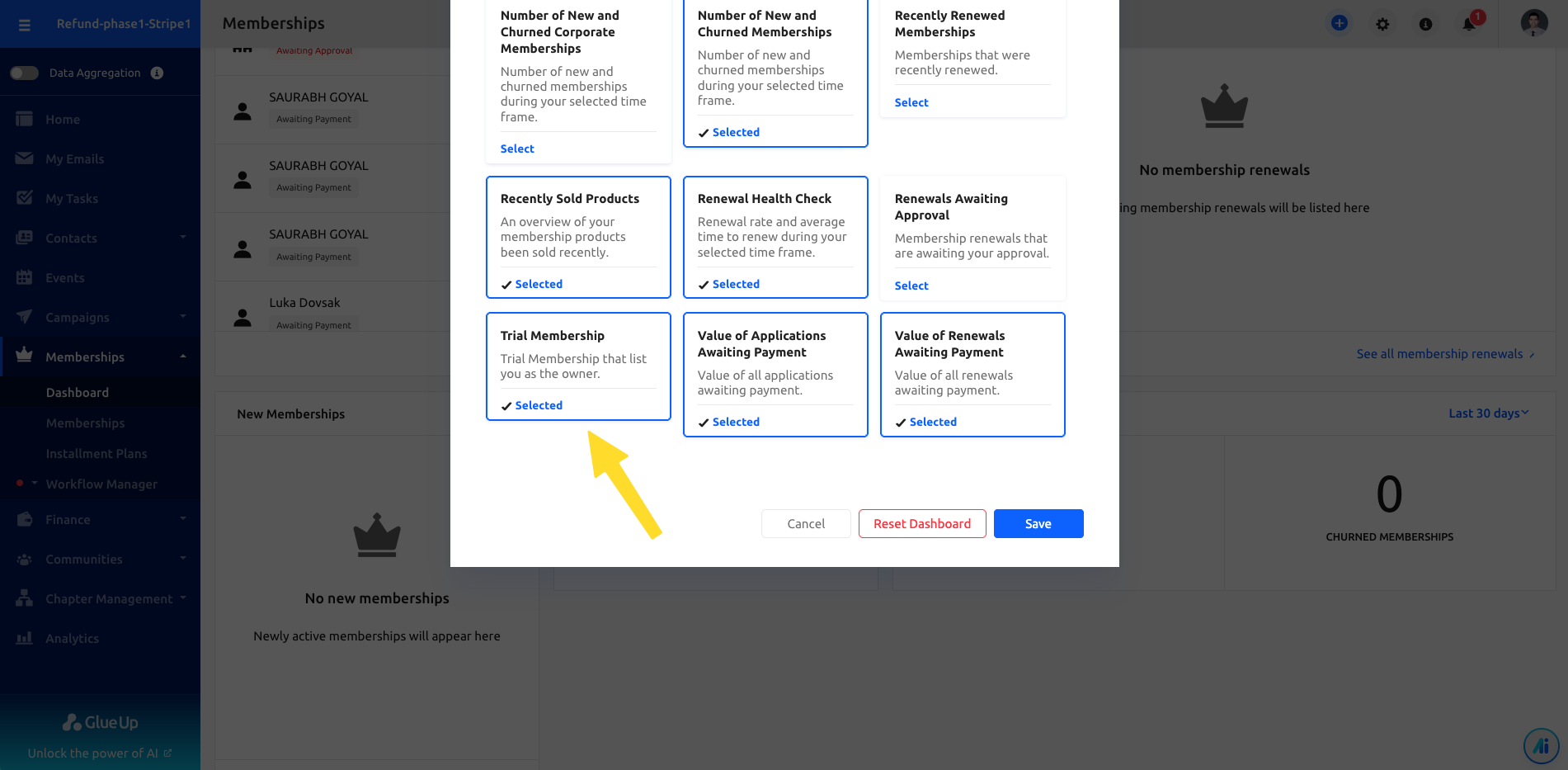
Task: Click the hamburger menu icon
Action: click(x=25, y=25)
